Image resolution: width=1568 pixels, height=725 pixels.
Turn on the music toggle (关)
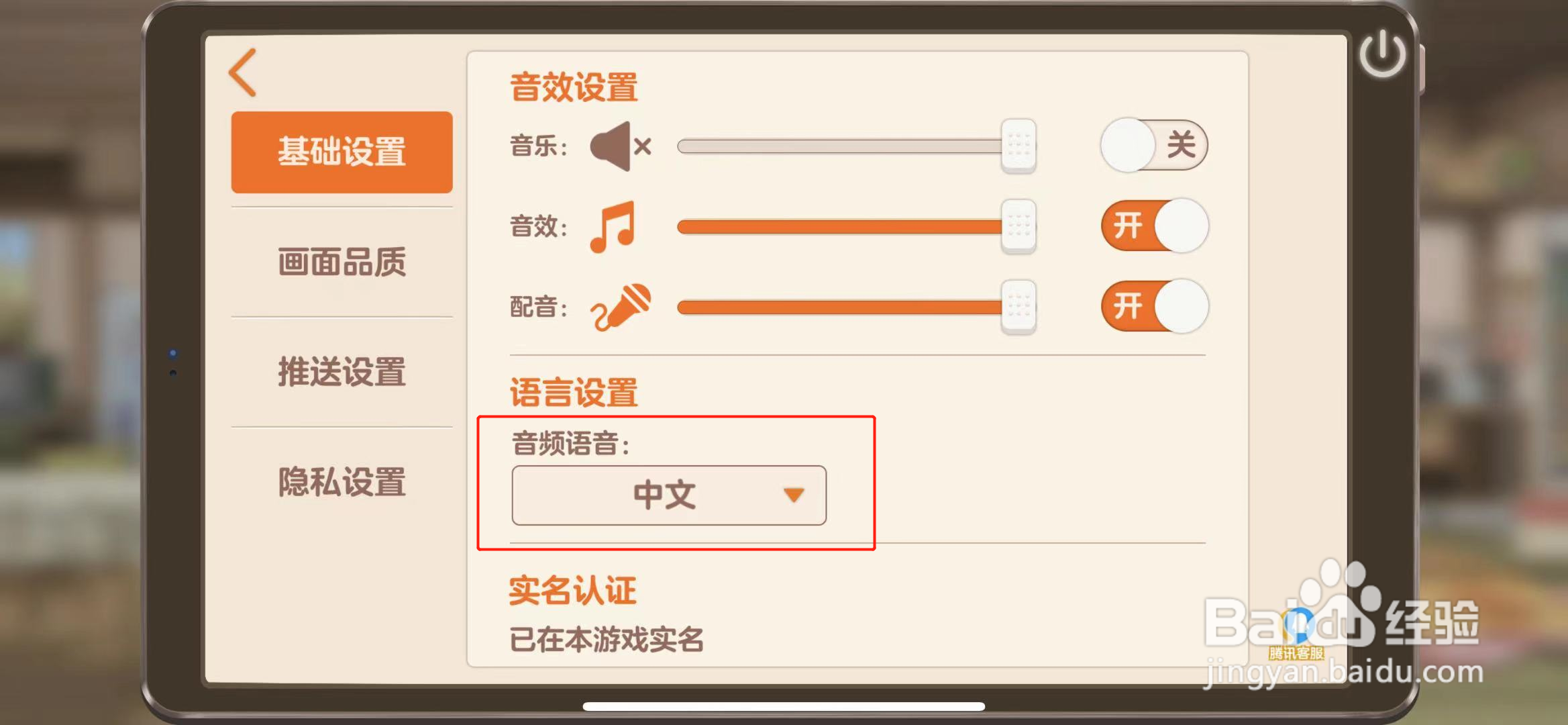tap(1154, 145)
